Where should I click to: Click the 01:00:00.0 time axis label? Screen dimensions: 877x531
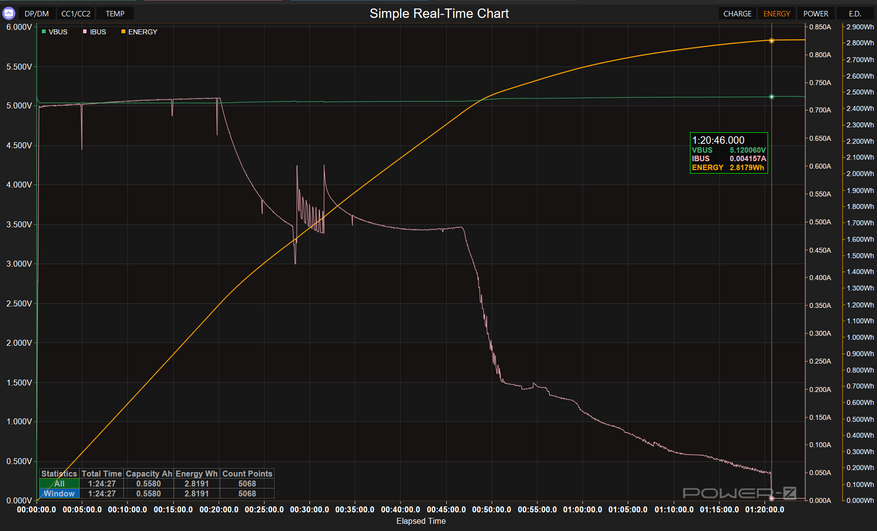583,510
